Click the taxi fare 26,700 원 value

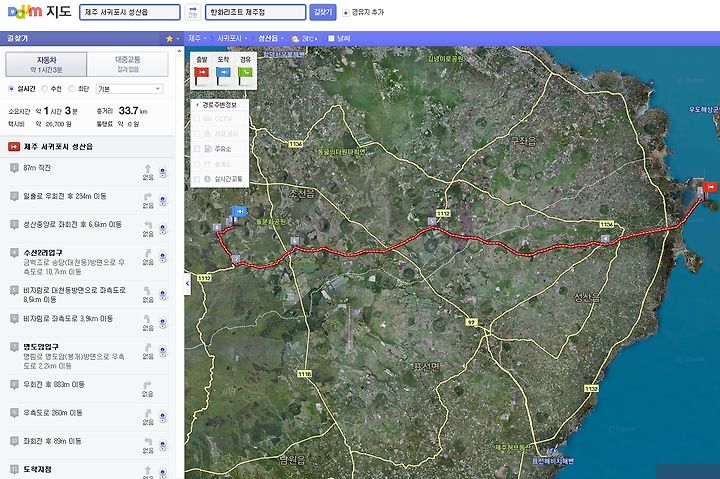pyautogui.click(x=58, y=124)
